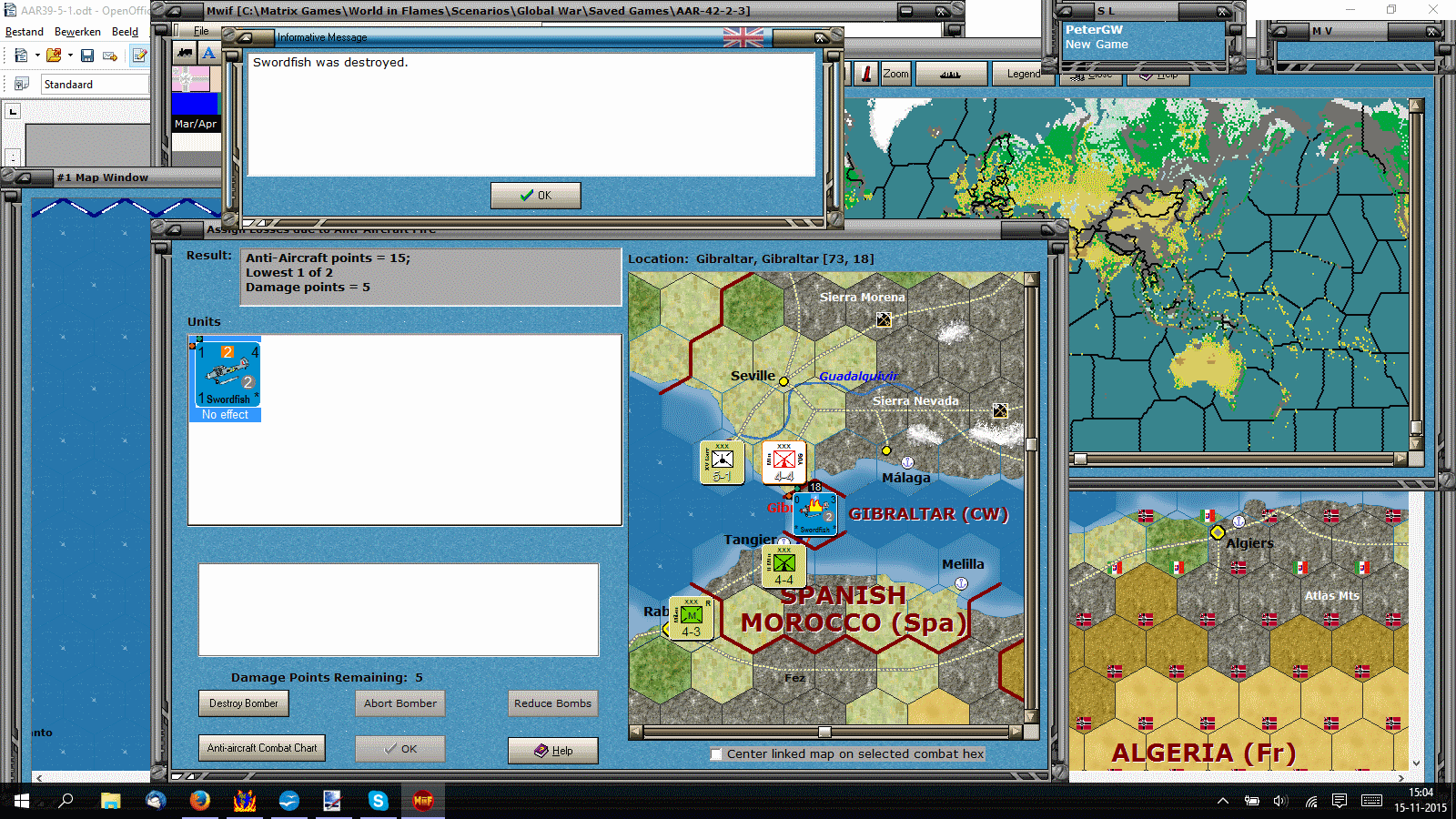
Task: Click the Standaard paragraph style box
Action: [95, 84]
